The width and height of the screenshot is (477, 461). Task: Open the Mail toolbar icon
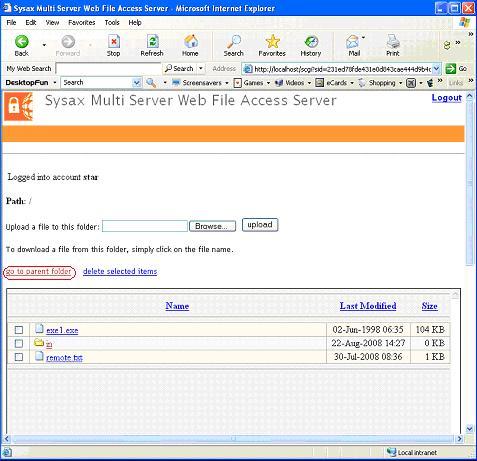(352, 42)
